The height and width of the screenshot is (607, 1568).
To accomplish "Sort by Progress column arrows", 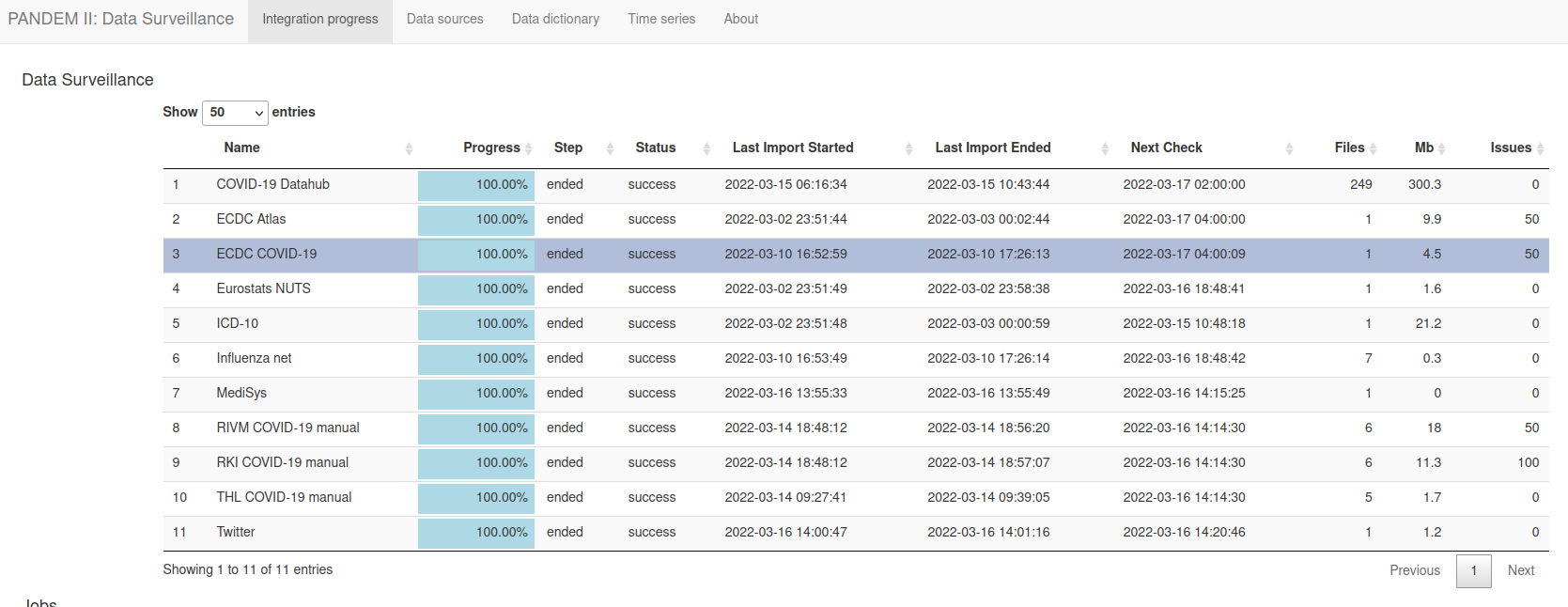I will [528, 148].
